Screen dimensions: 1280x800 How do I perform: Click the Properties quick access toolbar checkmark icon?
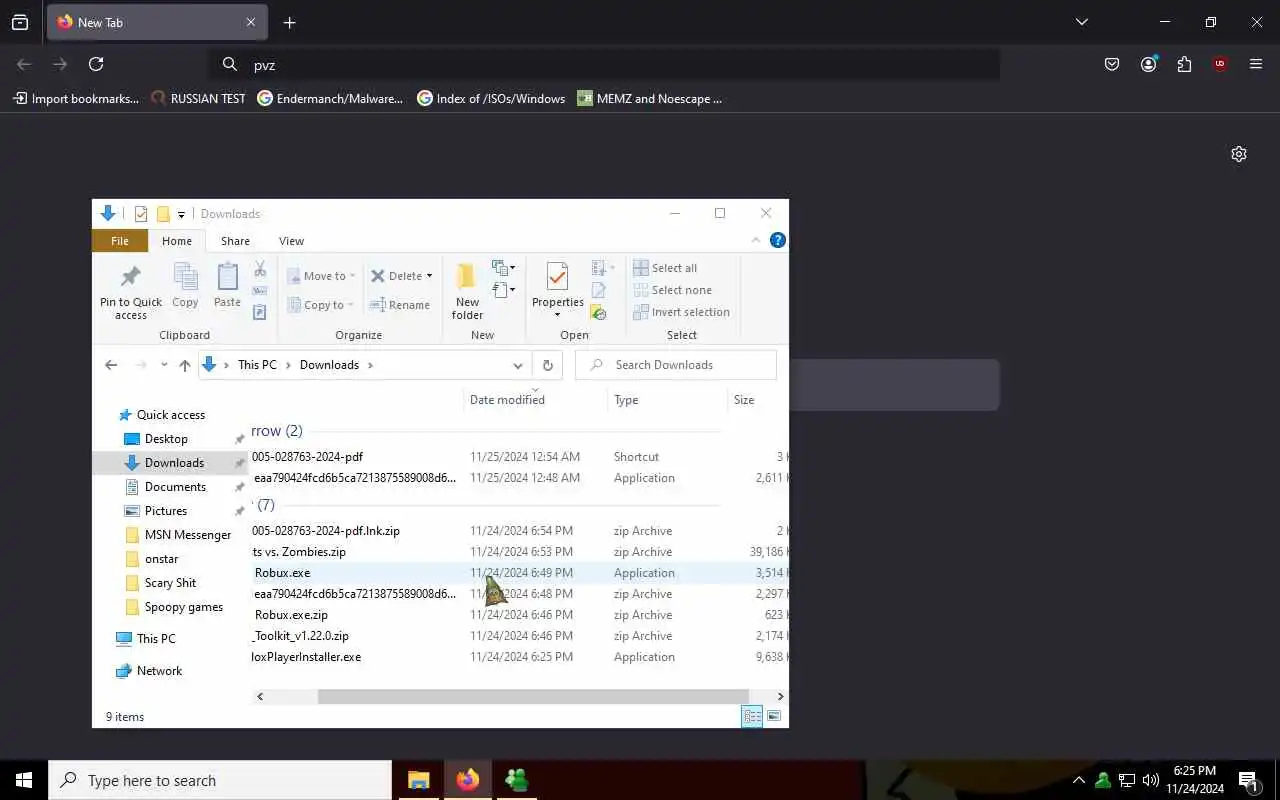tap(141, 214)
